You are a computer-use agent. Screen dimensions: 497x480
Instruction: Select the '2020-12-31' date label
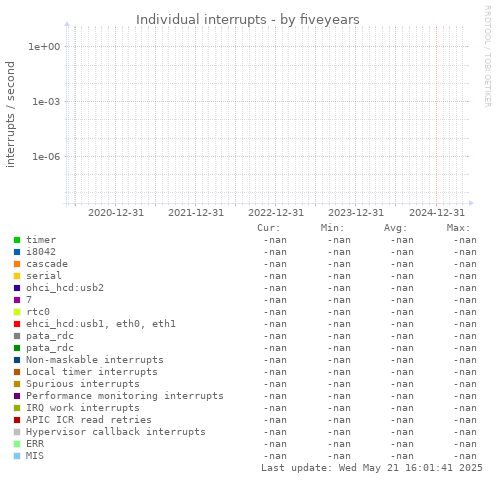[x=116, y=213]
